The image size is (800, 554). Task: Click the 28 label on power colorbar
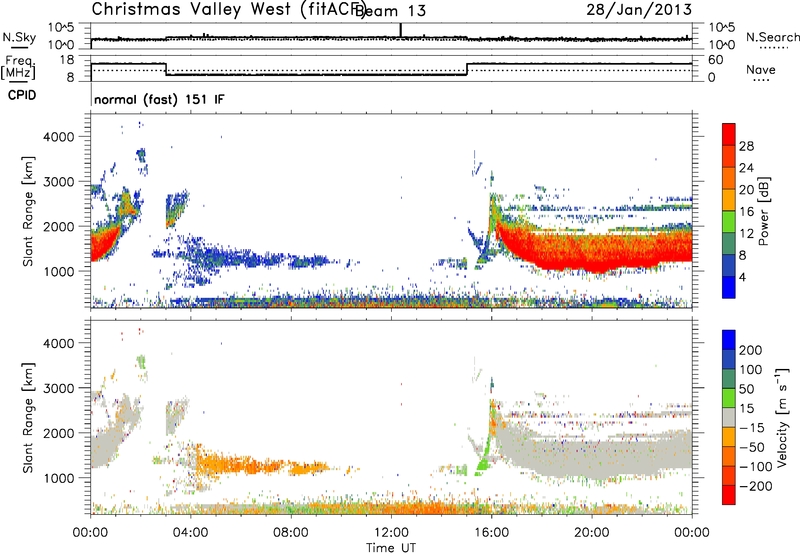[x=746, y=146]
